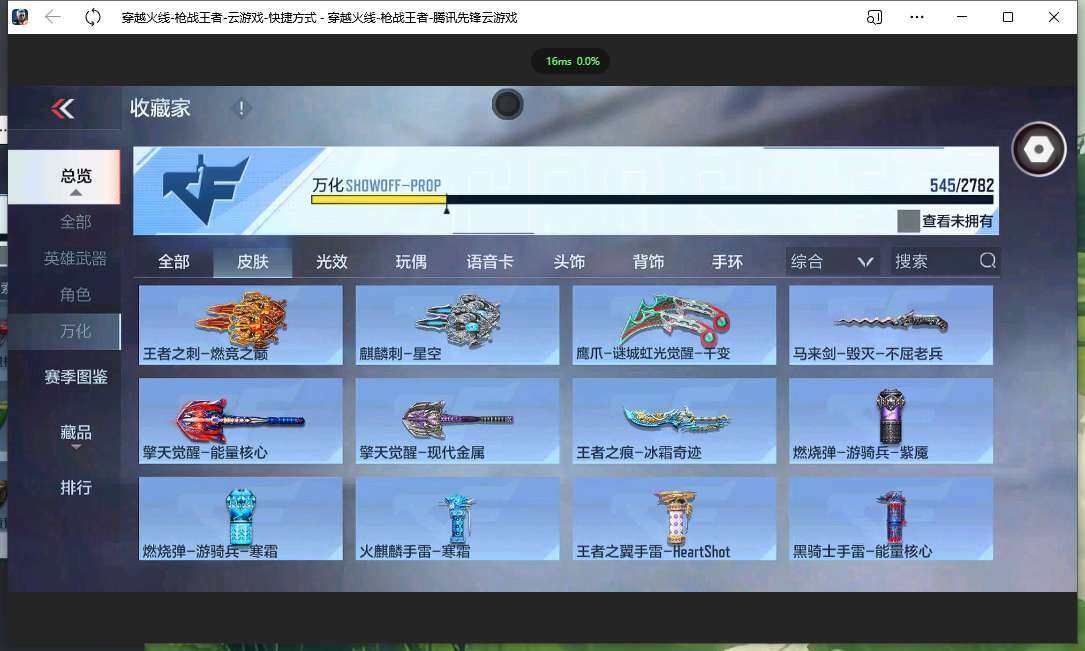Viewport: 1085px width, 651px height.
Task: Select 角色 in the sidebar
Action: pos(75,295)
